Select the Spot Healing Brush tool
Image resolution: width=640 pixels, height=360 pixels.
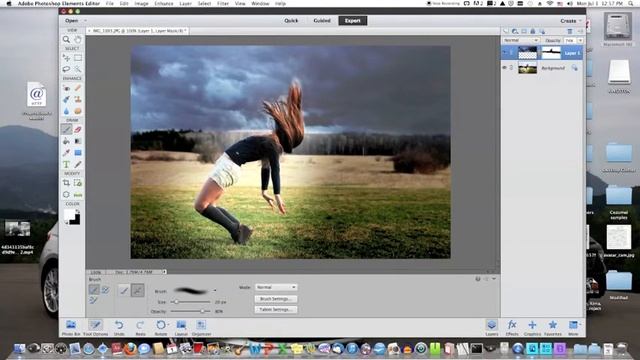(78, 88)
